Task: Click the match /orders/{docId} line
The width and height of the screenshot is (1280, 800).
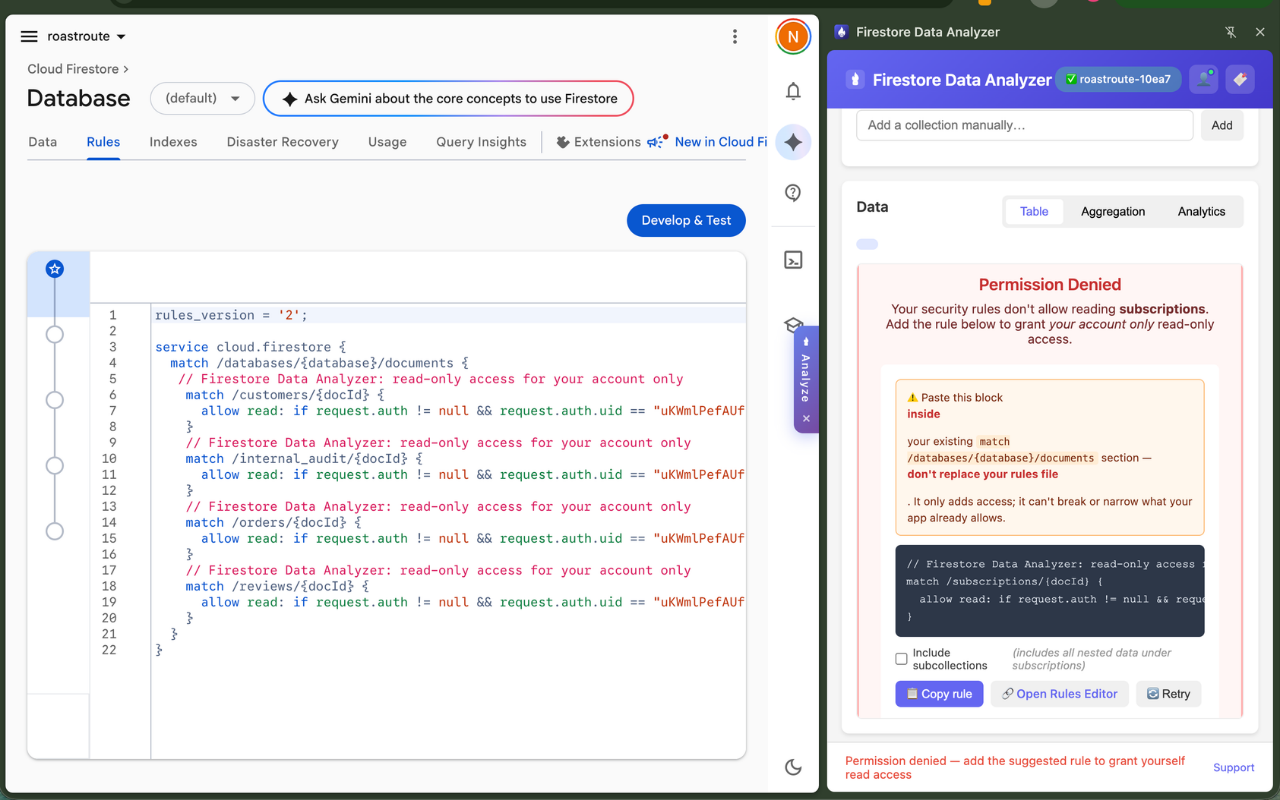Action: (273, 523)
